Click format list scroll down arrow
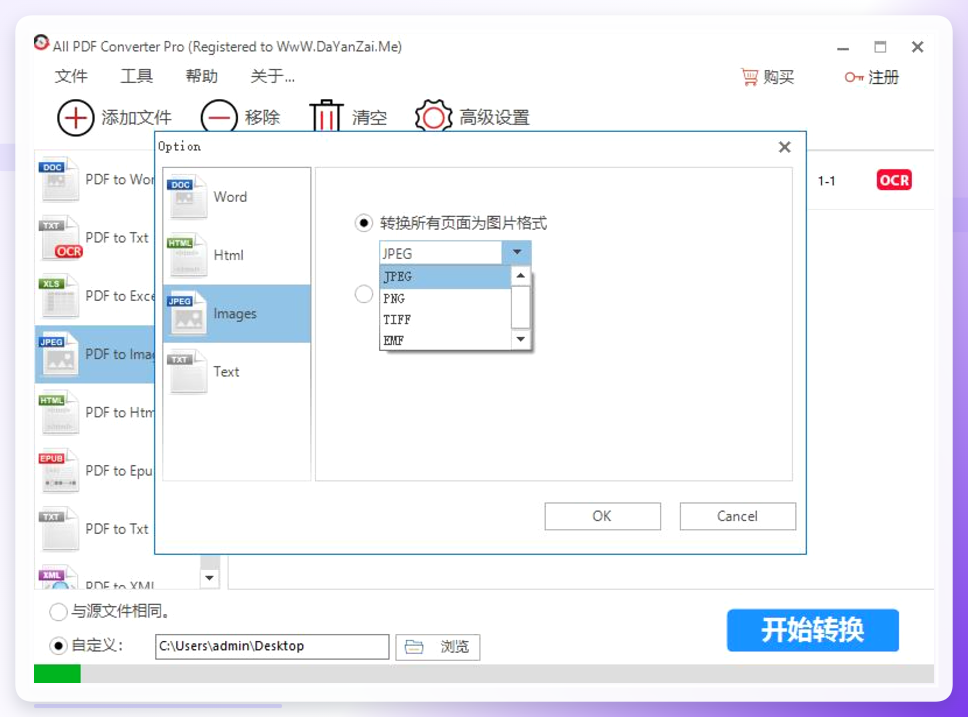Screen dimensions: 968x717 (x=520, y=339)
